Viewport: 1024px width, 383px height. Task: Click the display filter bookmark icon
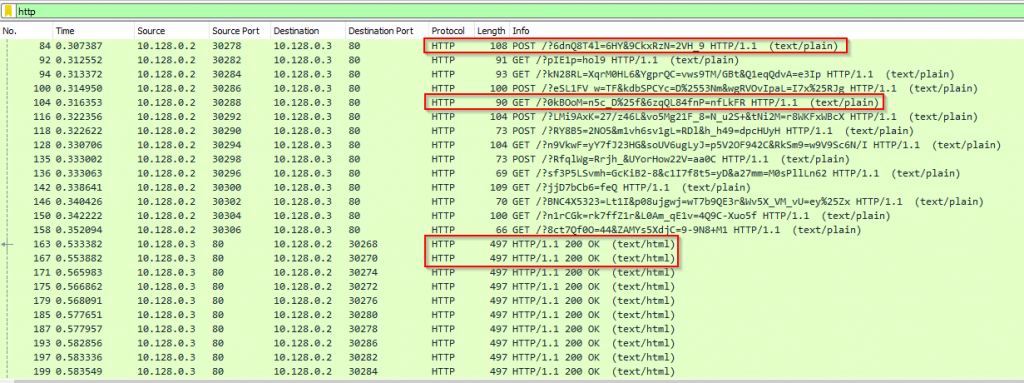(x=8, y=11)
